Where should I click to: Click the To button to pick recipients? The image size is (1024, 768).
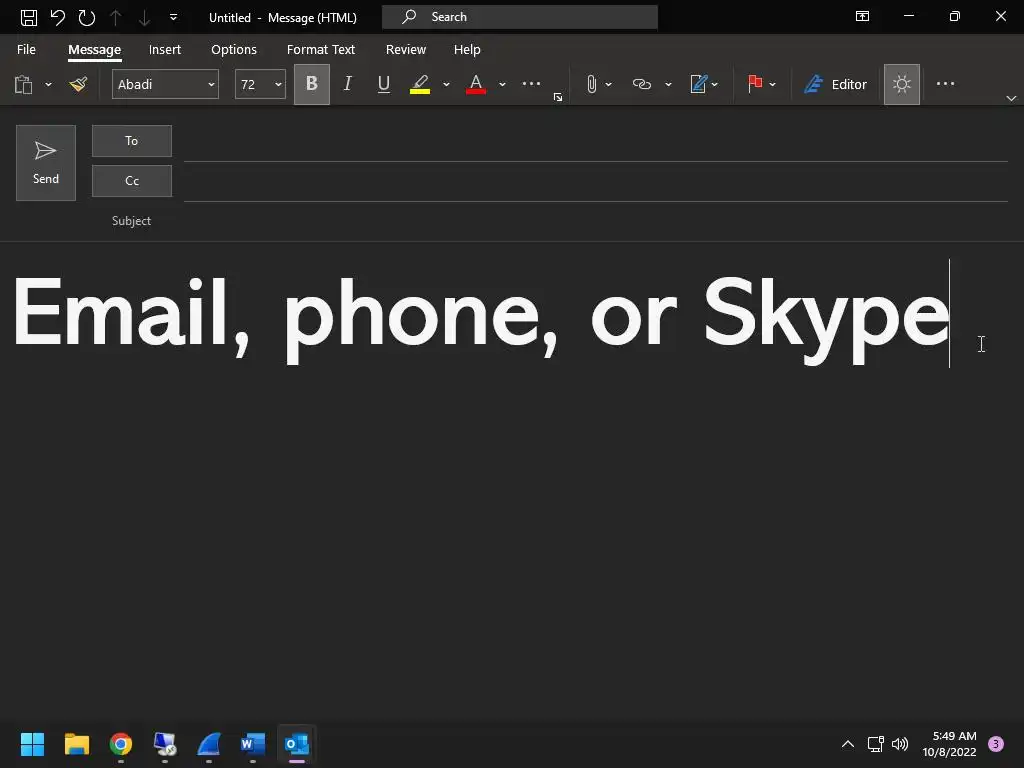(132, 141)
